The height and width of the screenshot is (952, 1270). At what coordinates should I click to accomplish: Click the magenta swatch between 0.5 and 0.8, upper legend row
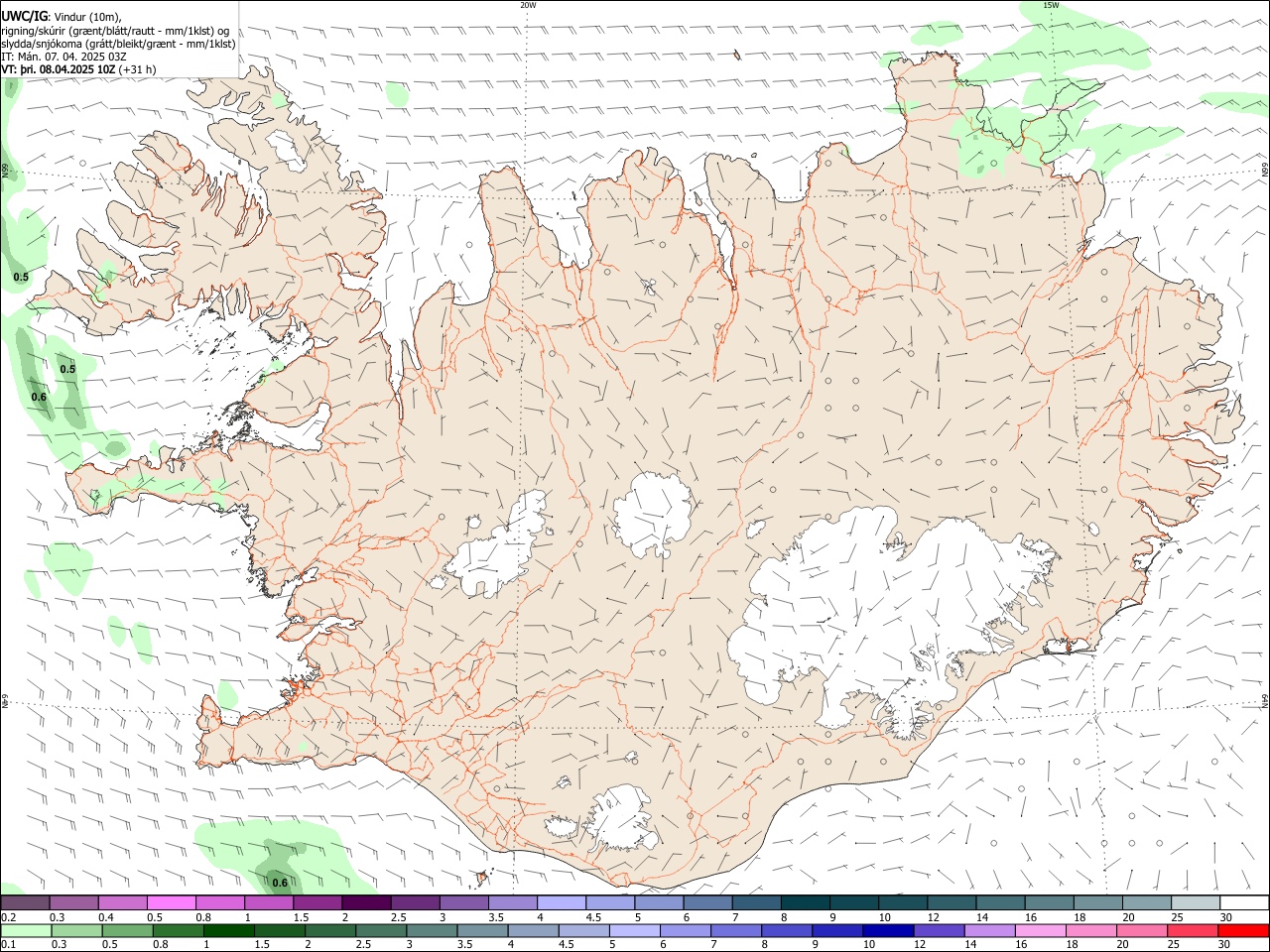pyautogui.click(x=171, y=903)
